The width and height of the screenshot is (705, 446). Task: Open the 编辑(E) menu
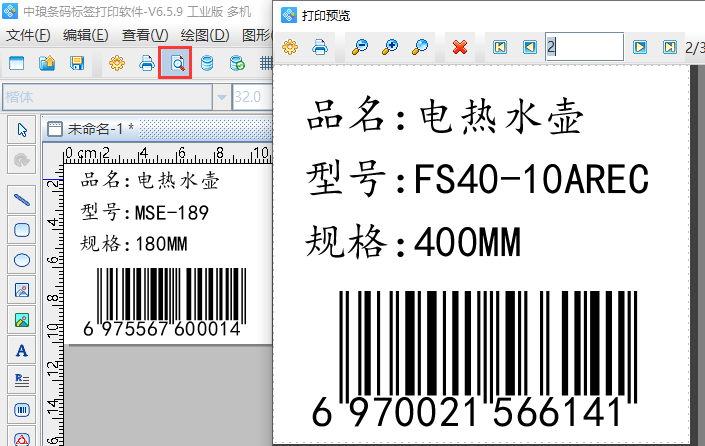85,35
